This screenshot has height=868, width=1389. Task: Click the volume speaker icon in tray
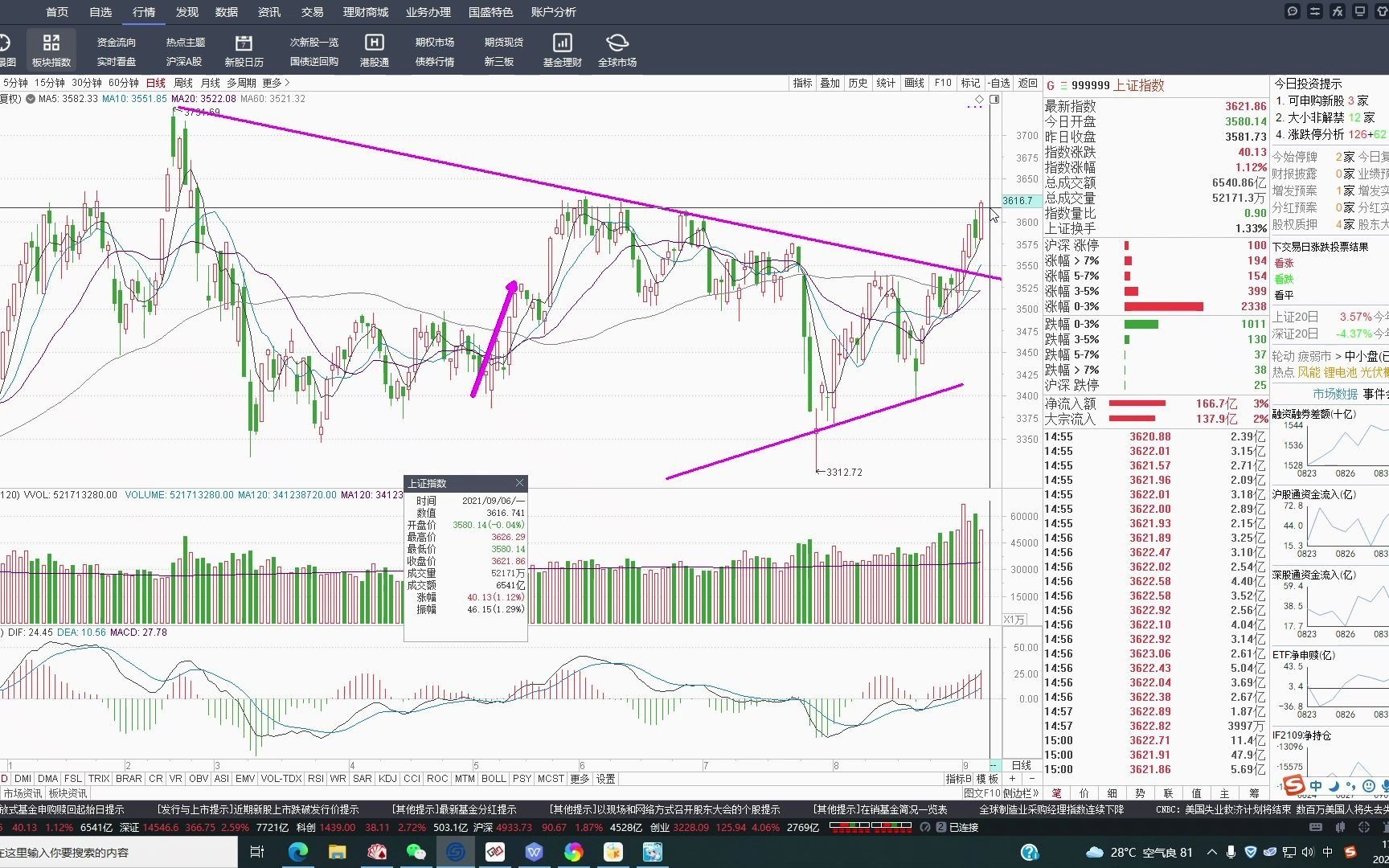(x=1308, y=852)
